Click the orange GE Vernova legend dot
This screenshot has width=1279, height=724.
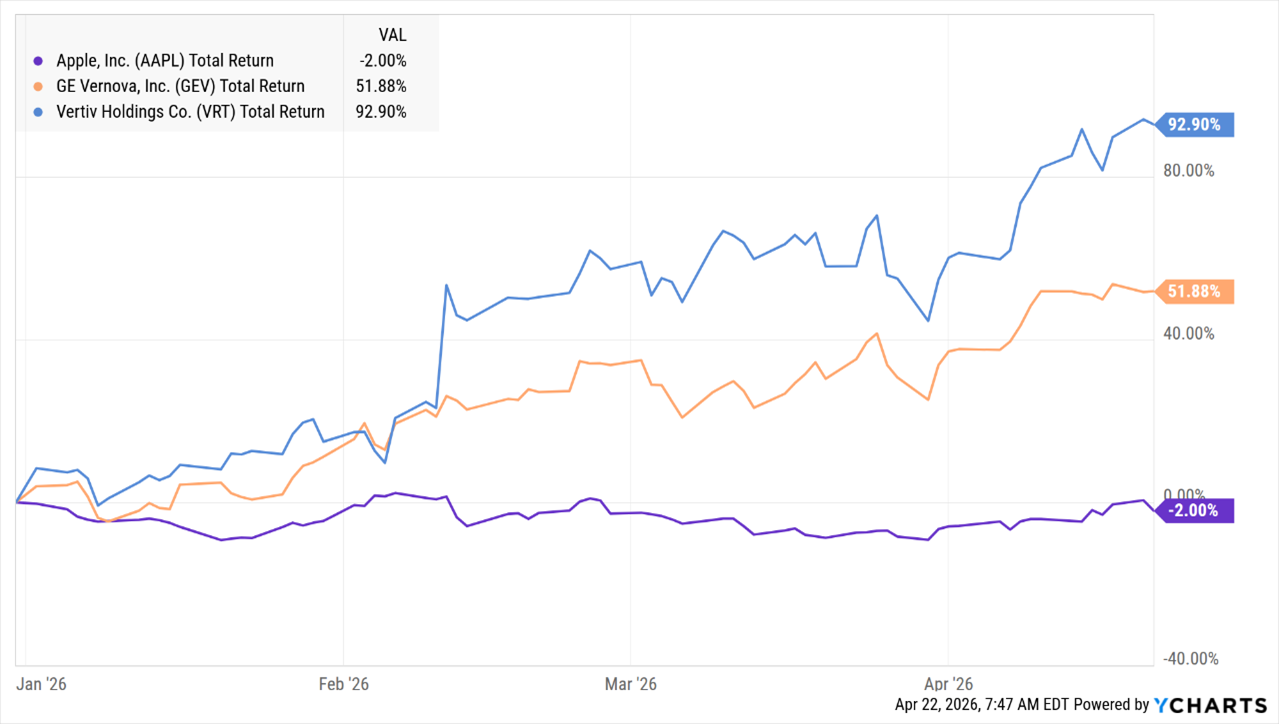(x=38, y=87)
